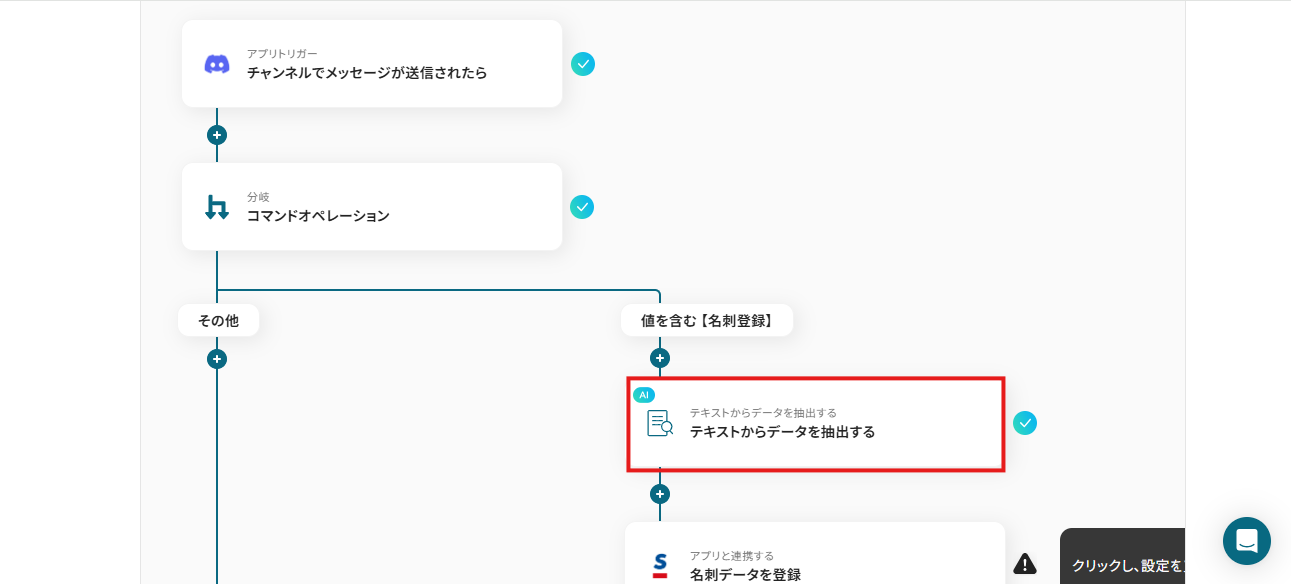Click the AI badge on the extraction card

coord(644,395)
